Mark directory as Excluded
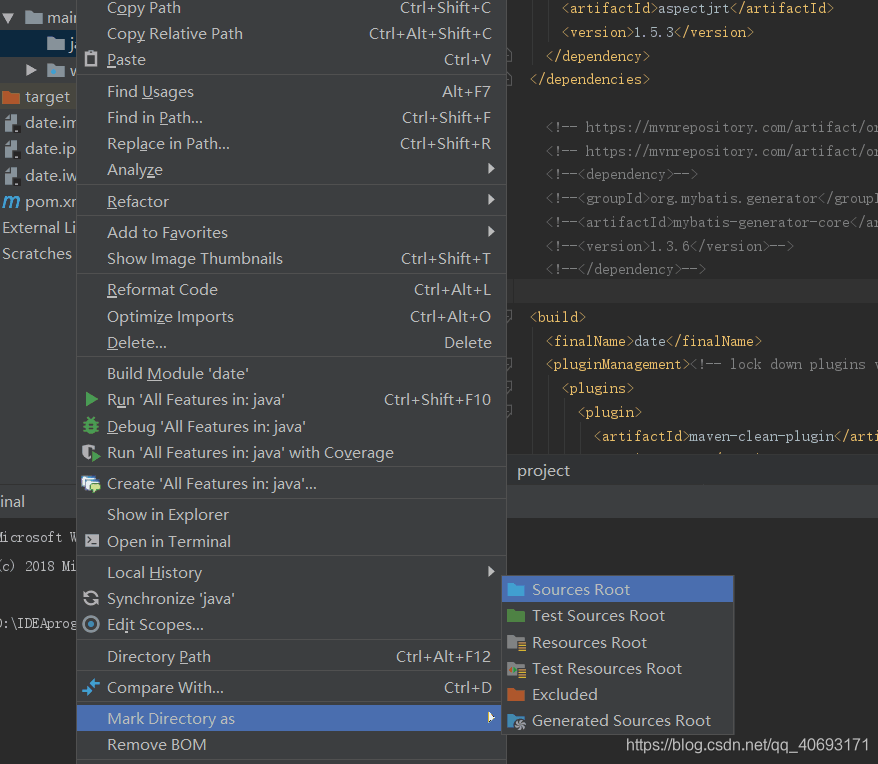Image resolution: width=878 pixels, height=764 pixels. click(618, 695)
